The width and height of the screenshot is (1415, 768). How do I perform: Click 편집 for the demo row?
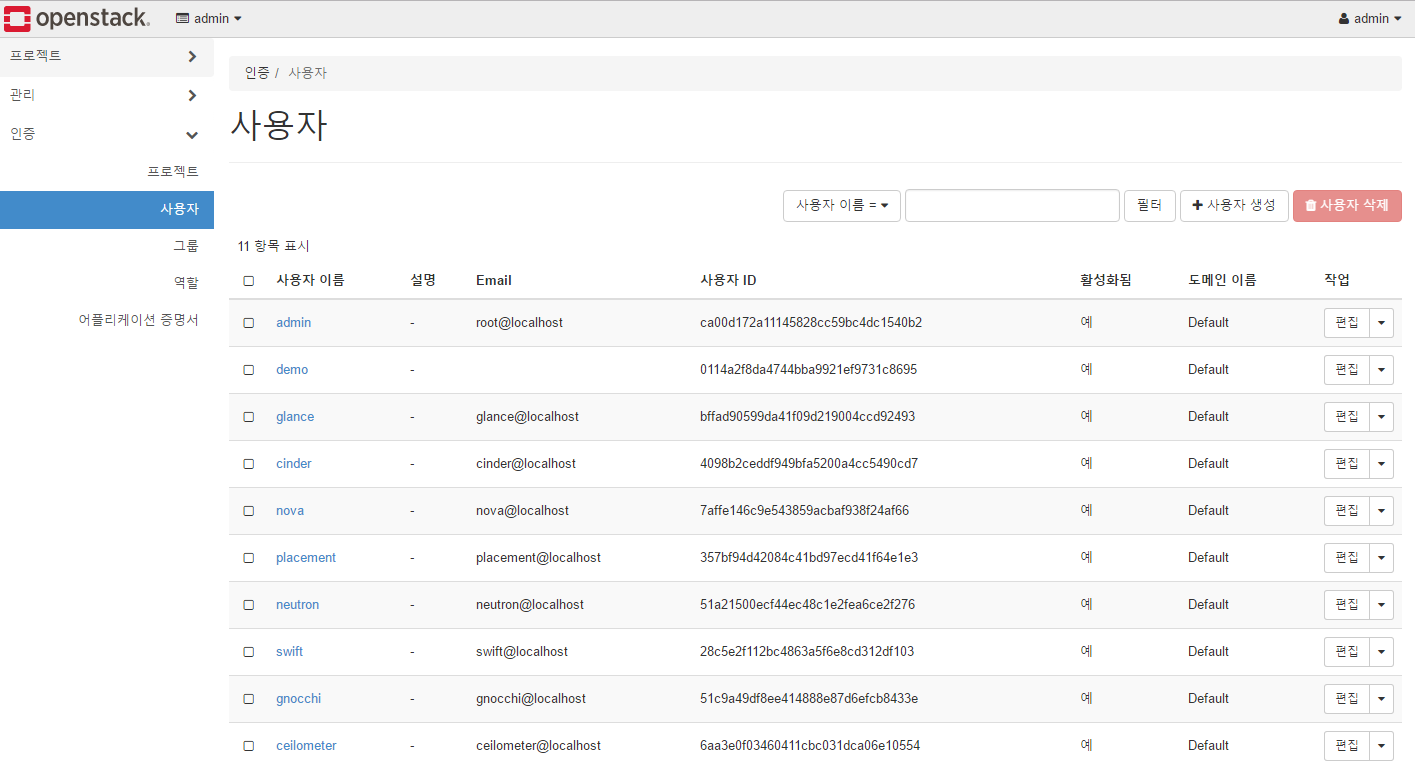pos(1346,370)
